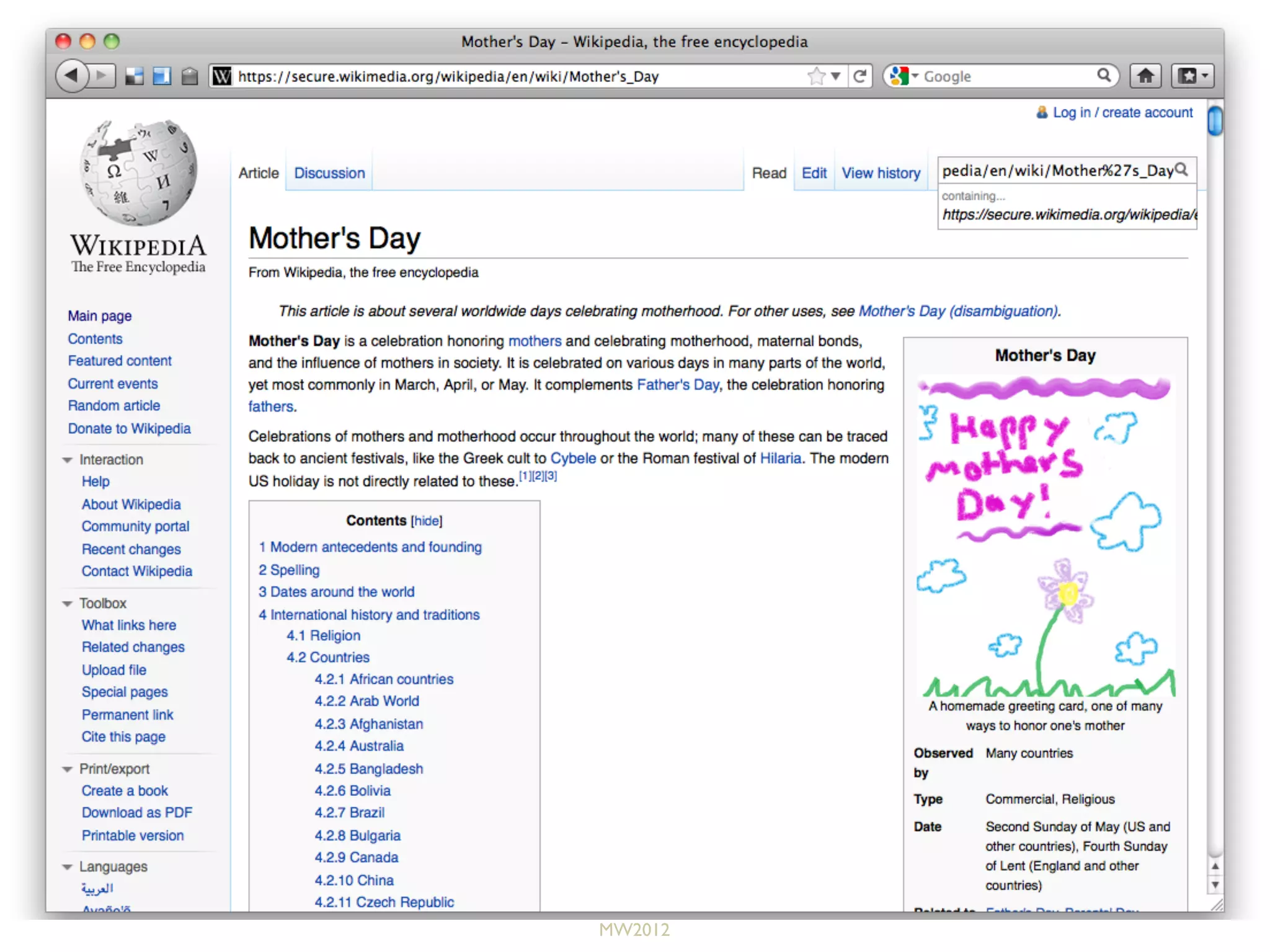Click the Home toolbar icon
1270x952 pixels.
(x=1145, y=76)
